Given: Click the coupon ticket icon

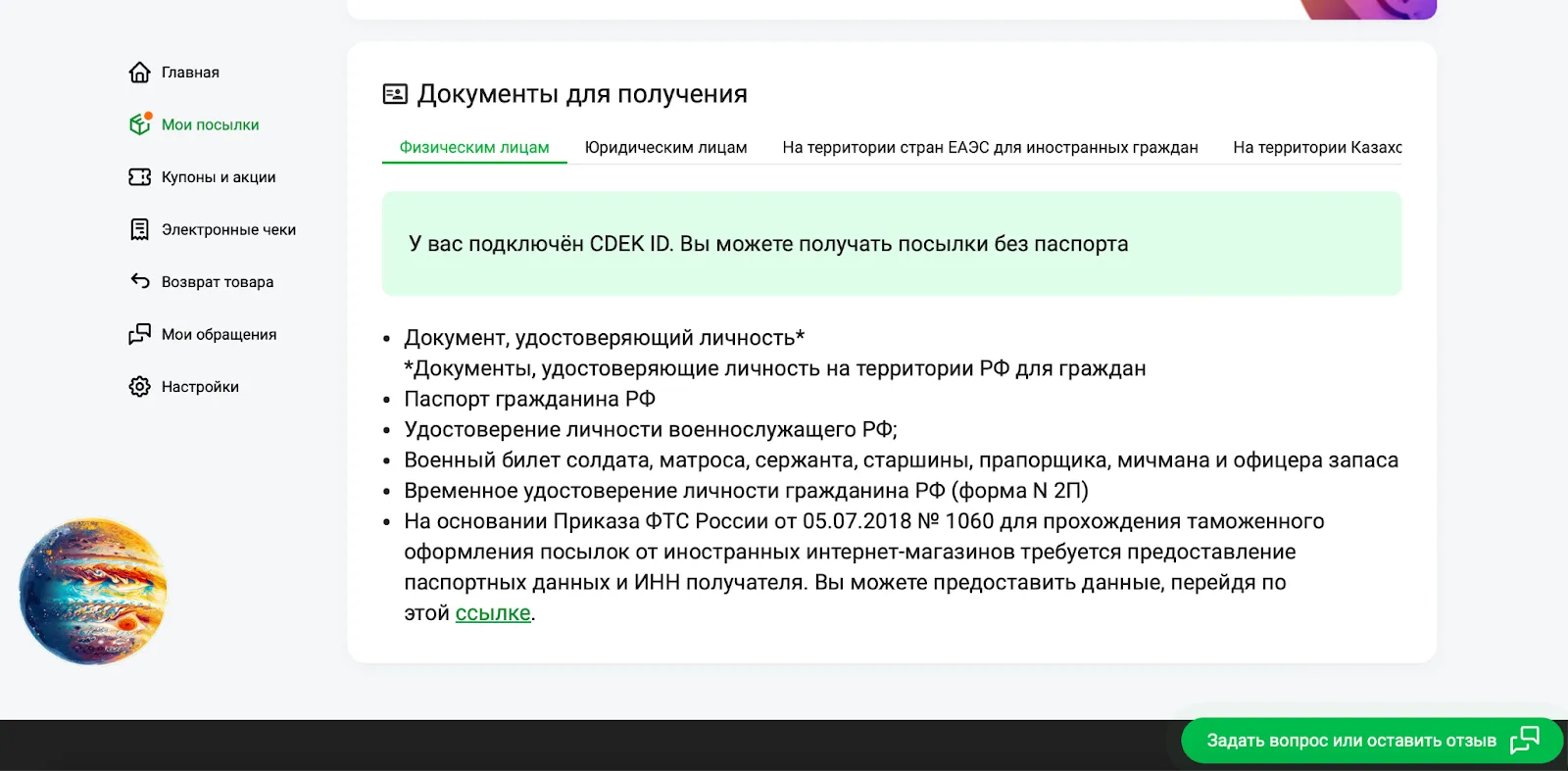Looking at the screenshot, I should pos(140,177).
